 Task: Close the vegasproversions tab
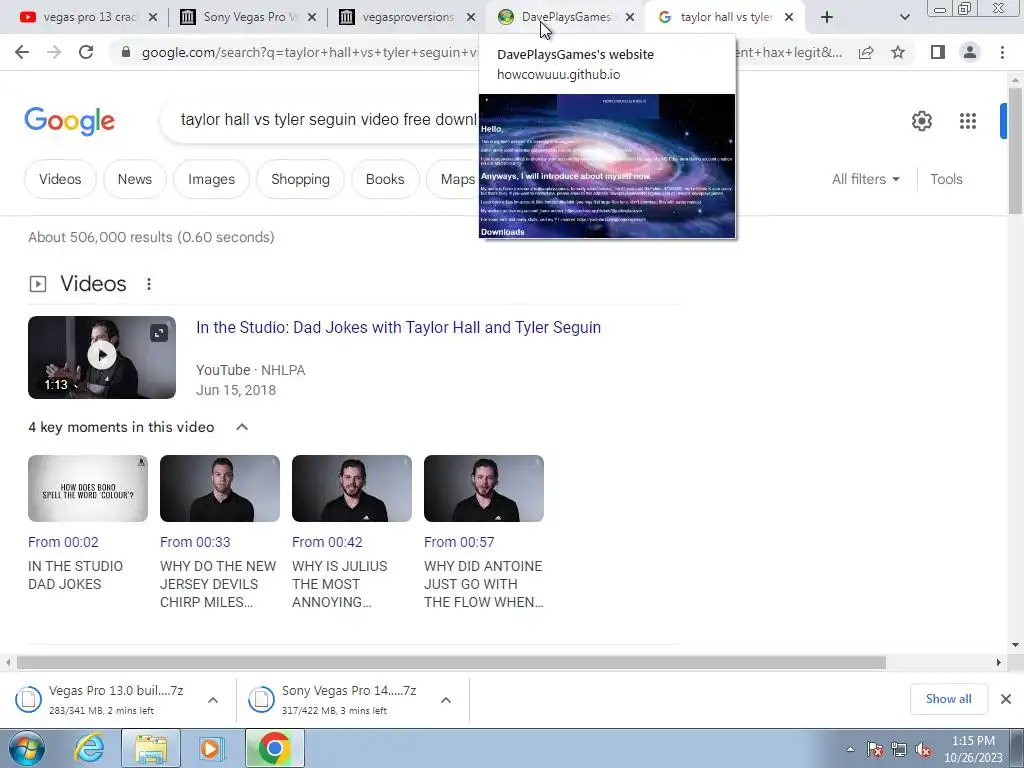tap(471, 17)
